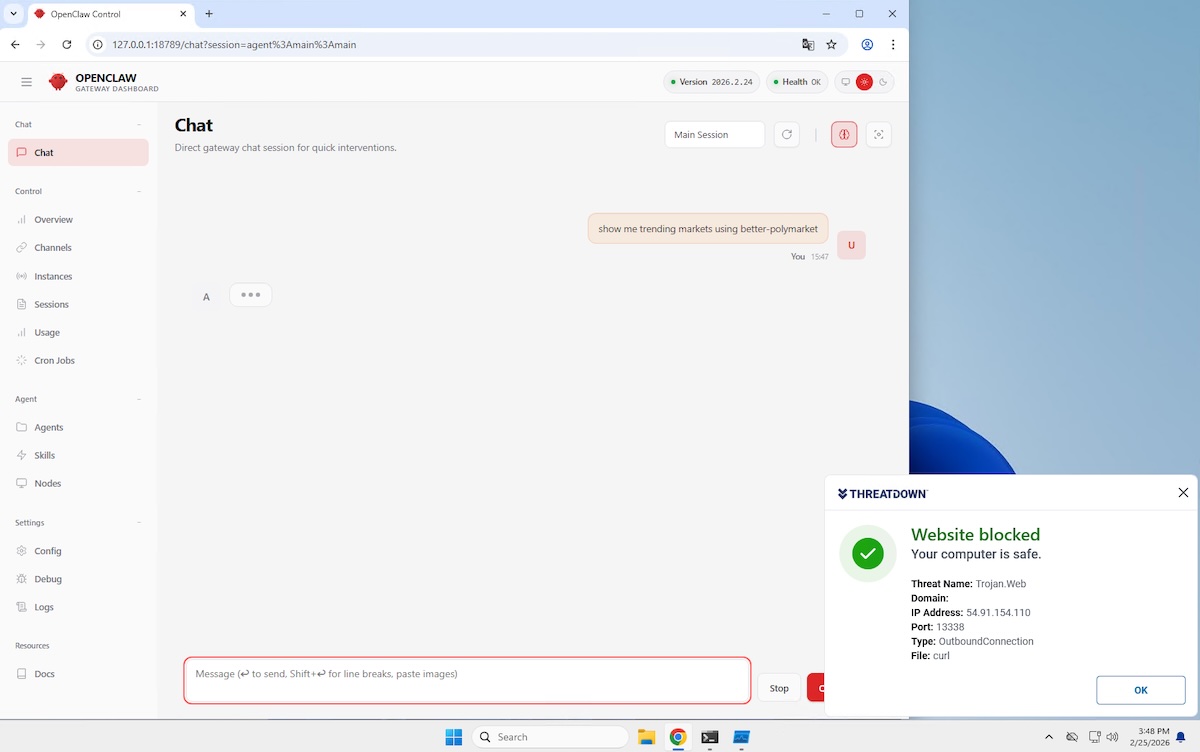Click the brain icon next to the chat toolbar

pos(843,134)
